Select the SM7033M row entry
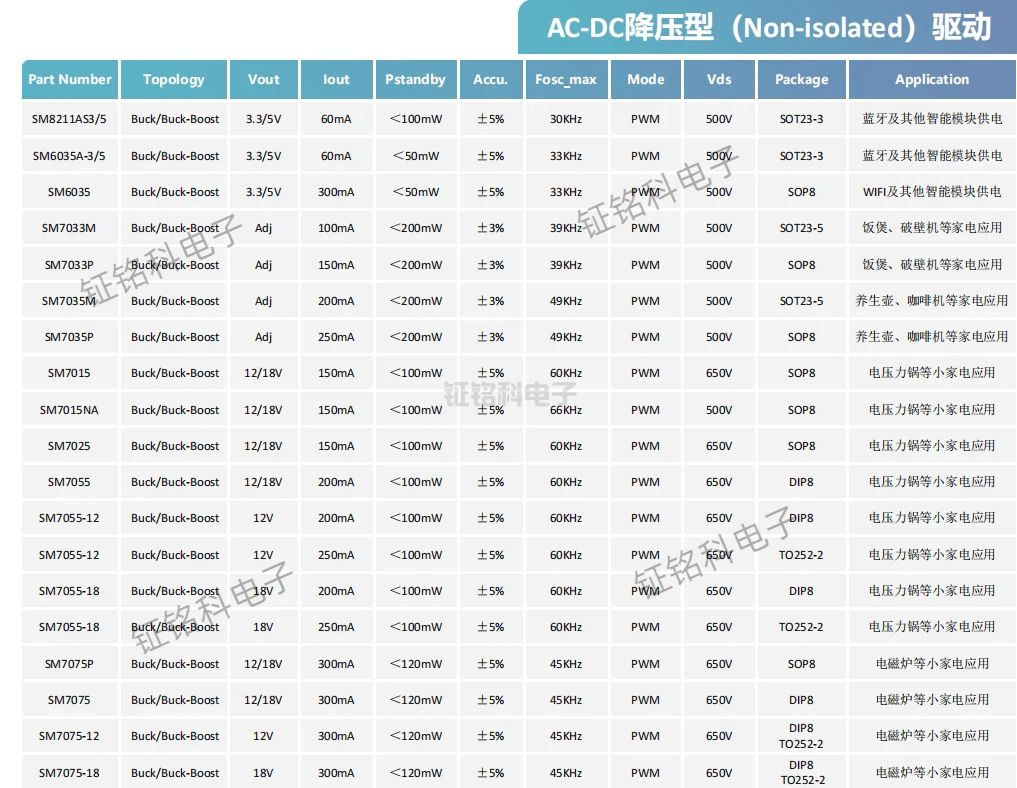 point(69,228)
